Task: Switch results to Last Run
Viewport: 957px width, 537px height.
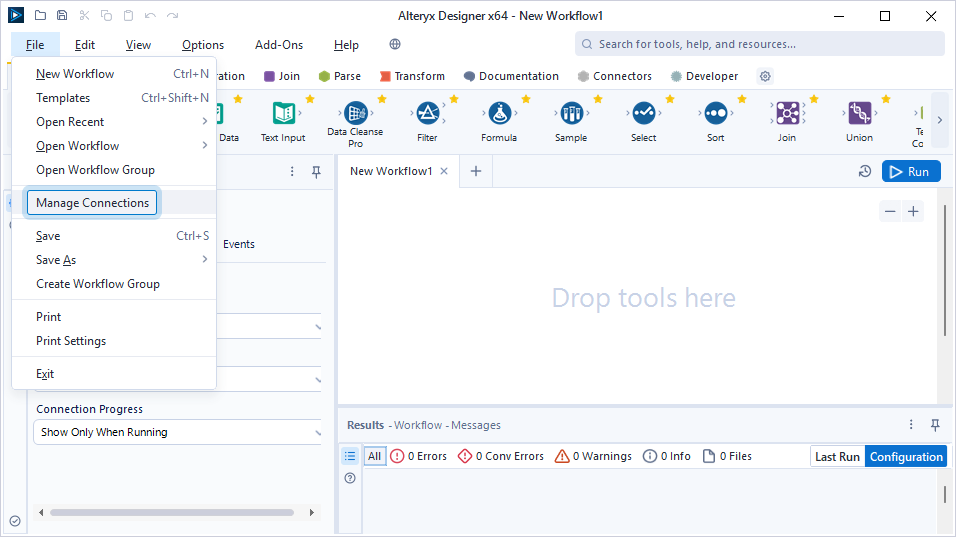Action: 837,456
